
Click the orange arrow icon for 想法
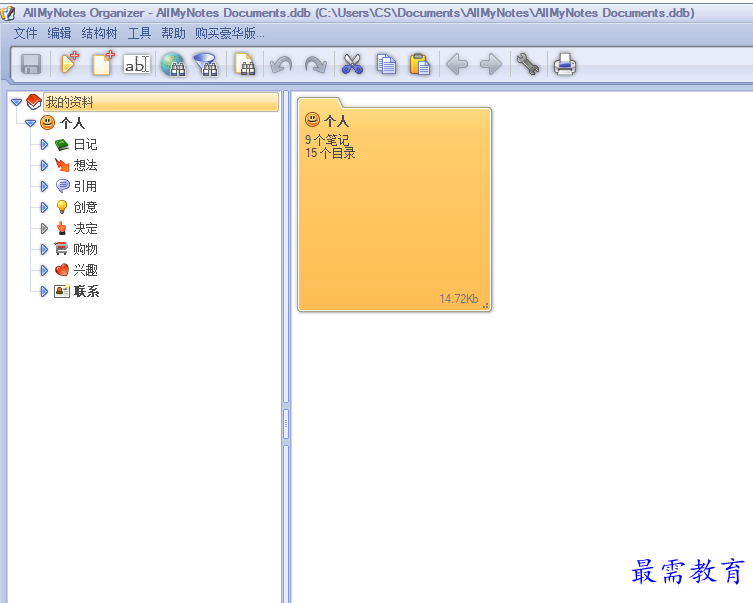61,165
